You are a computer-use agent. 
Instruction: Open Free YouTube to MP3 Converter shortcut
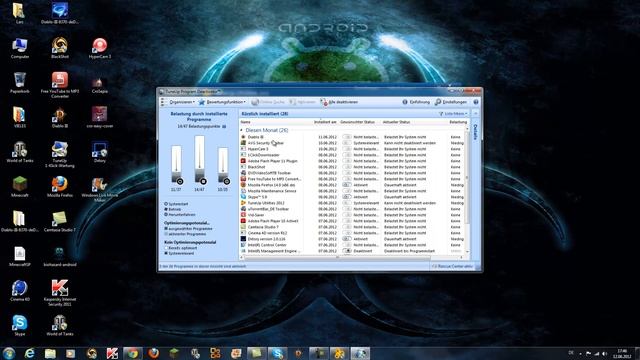point(60,85)
